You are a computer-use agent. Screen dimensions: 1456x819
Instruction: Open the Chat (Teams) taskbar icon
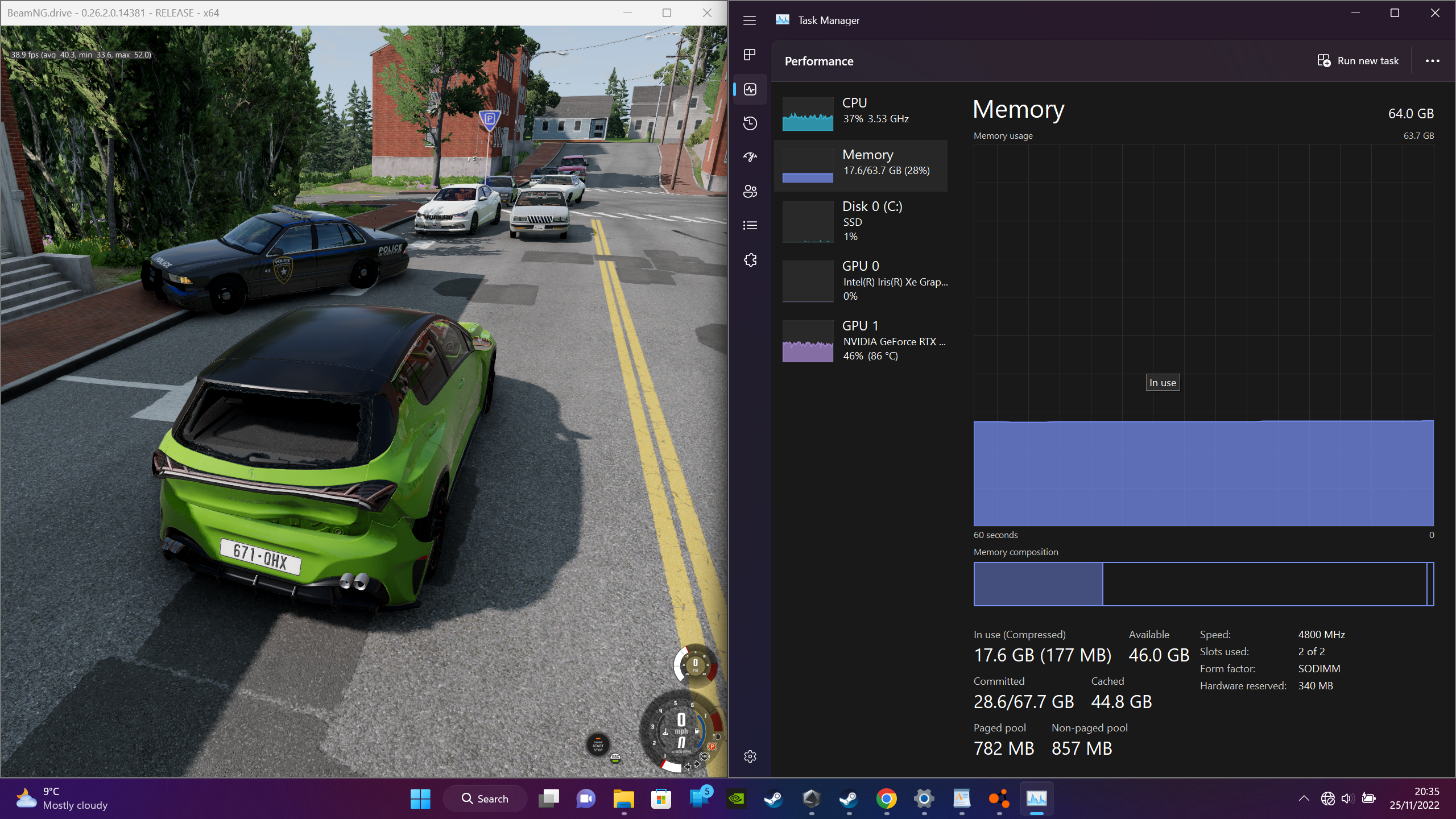586,799
